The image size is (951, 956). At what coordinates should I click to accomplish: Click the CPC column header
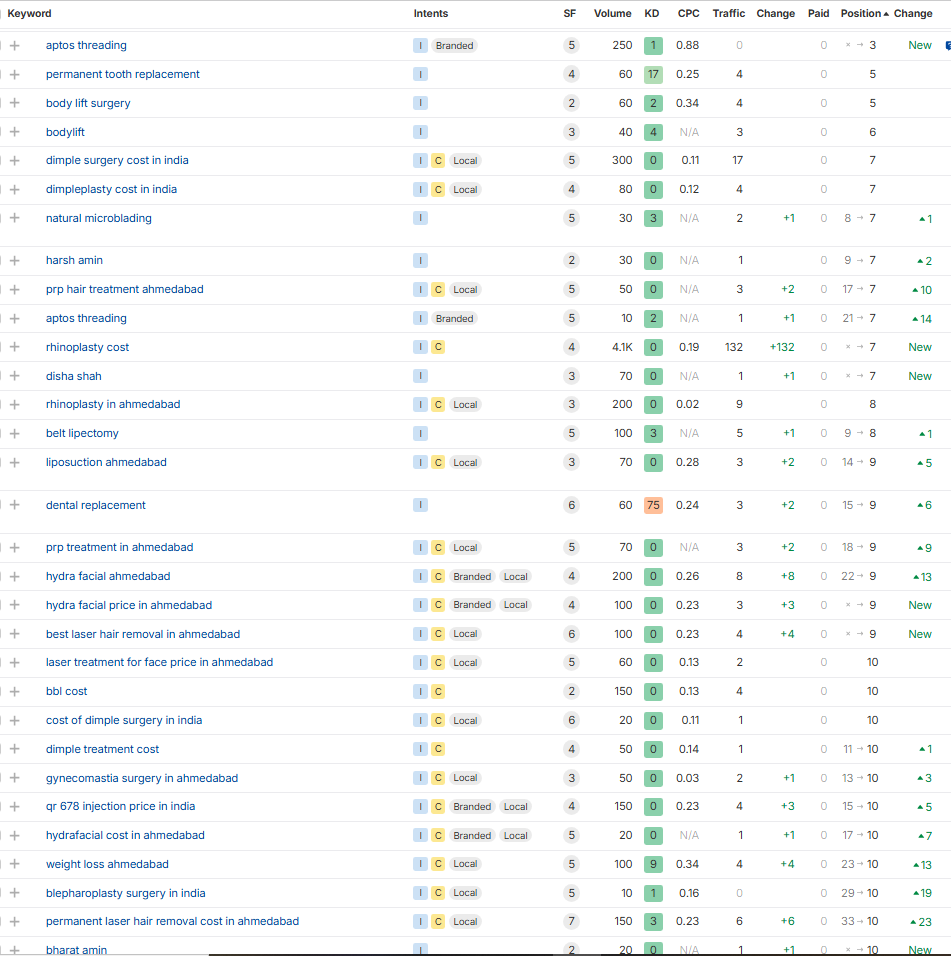(688, 14)
